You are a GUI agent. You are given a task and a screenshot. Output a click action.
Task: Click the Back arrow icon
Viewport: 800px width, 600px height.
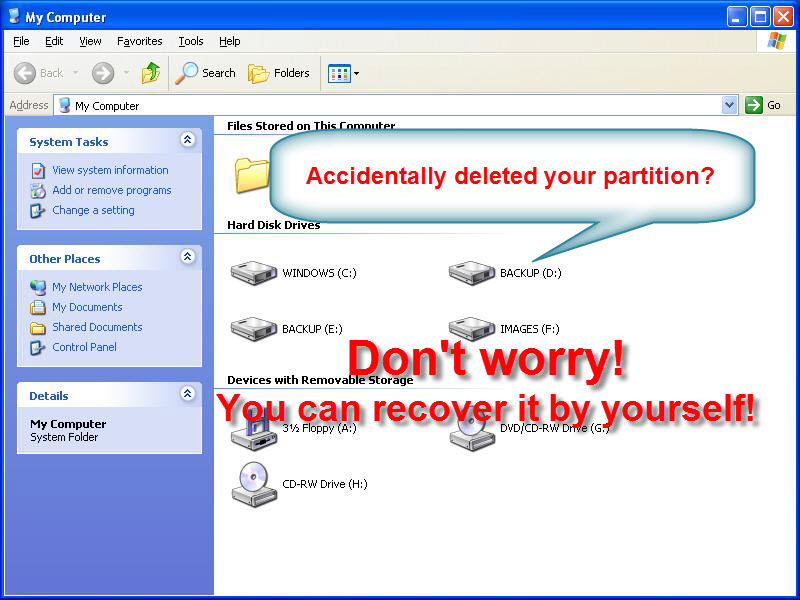[x=24, y=73]
